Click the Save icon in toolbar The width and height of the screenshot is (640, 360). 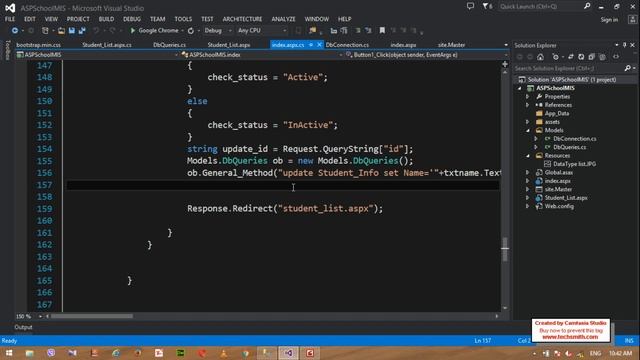tap(72, 31)
